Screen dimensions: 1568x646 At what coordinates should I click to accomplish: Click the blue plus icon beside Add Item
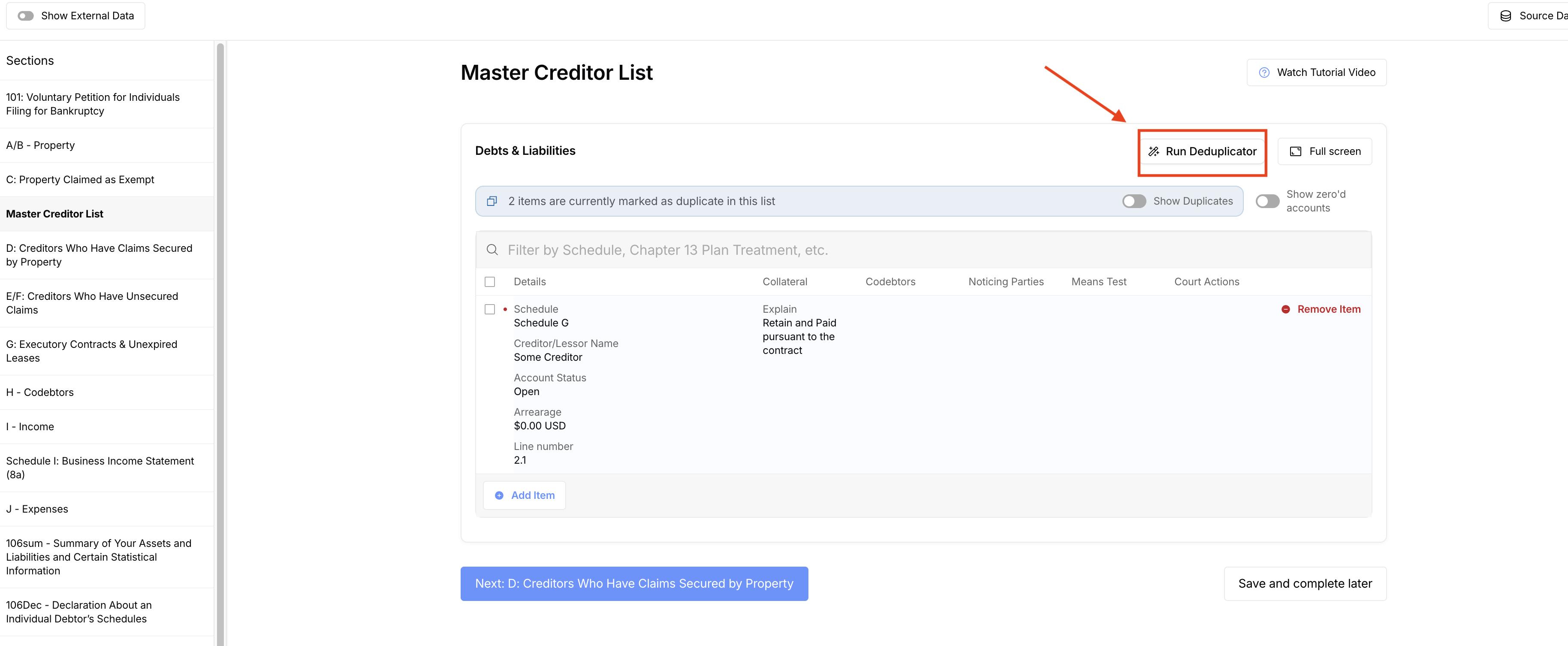click(x=499, y=495)
